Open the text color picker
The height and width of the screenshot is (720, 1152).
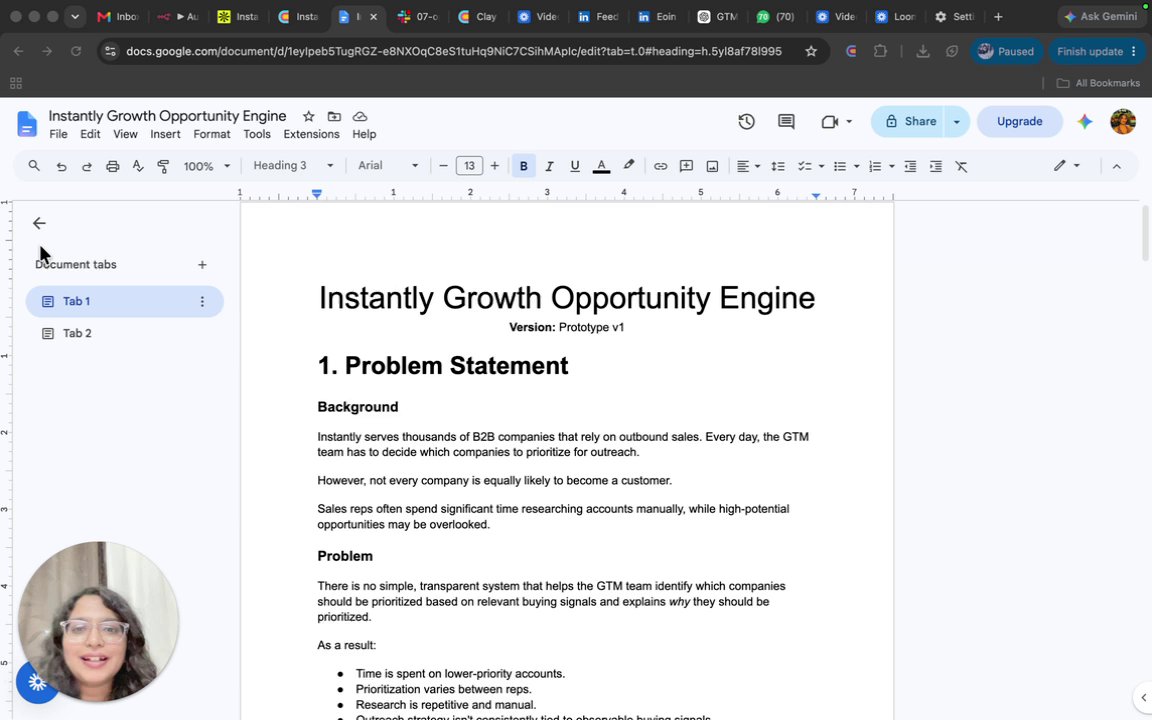pos(601,166)
